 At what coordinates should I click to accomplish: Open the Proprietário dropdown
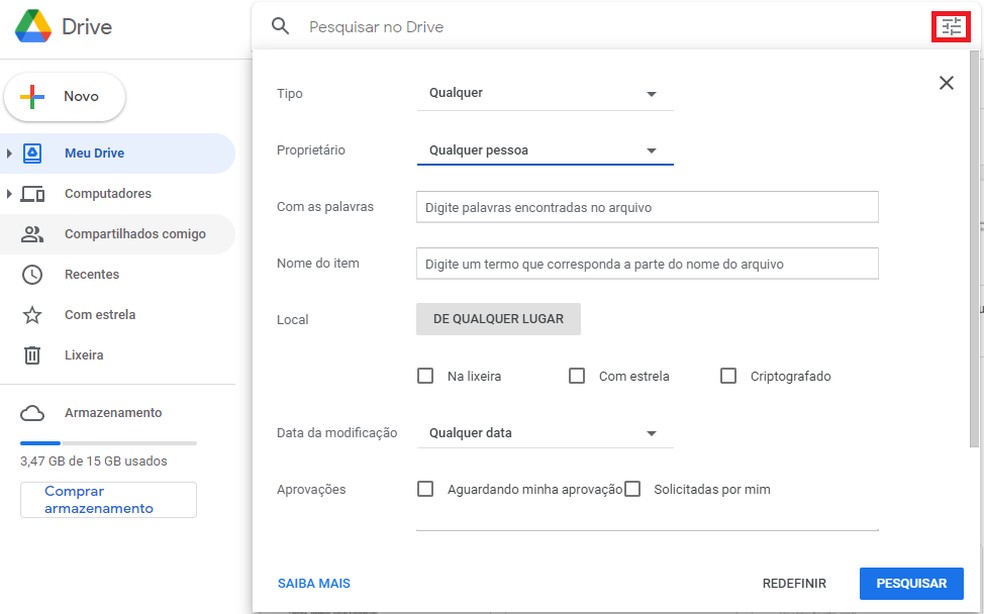545,151
